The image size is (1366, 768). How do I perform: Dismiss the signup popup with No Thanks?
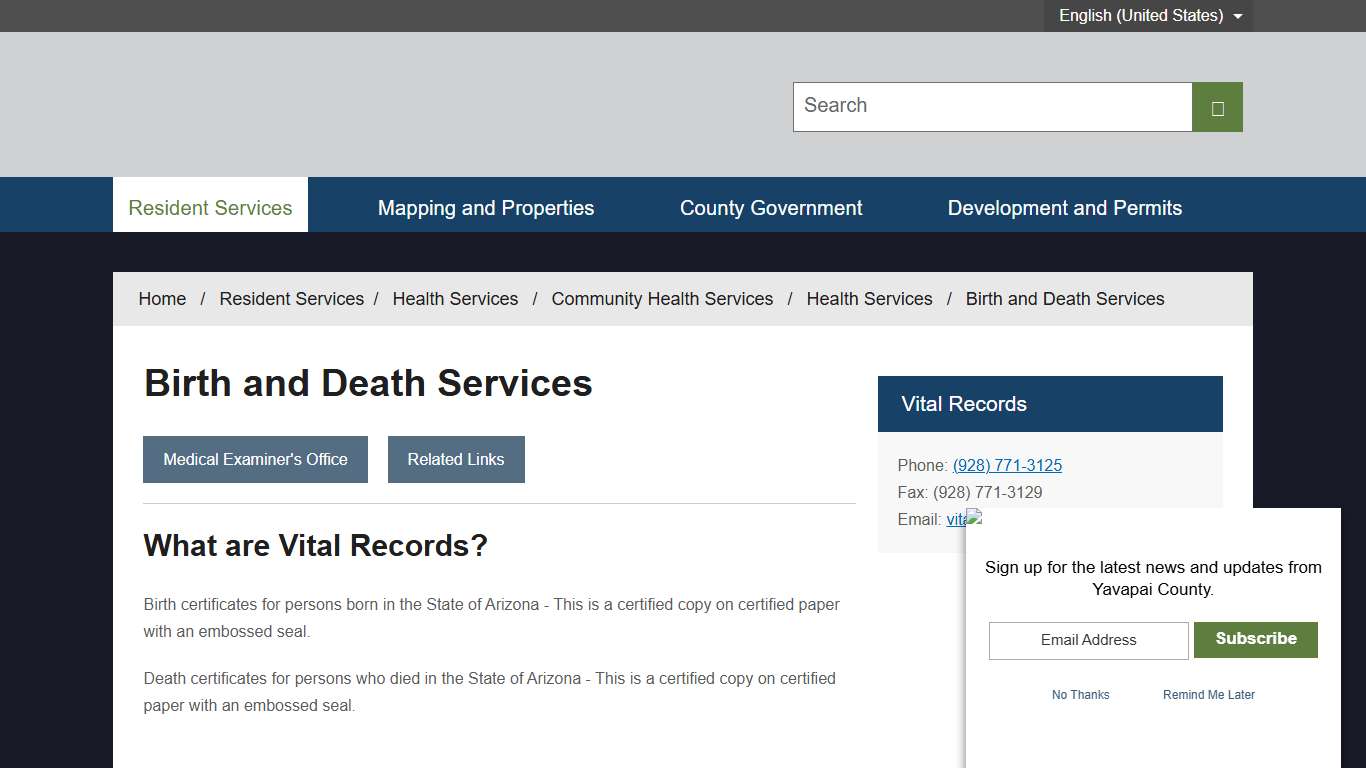tap(1080, 694)
